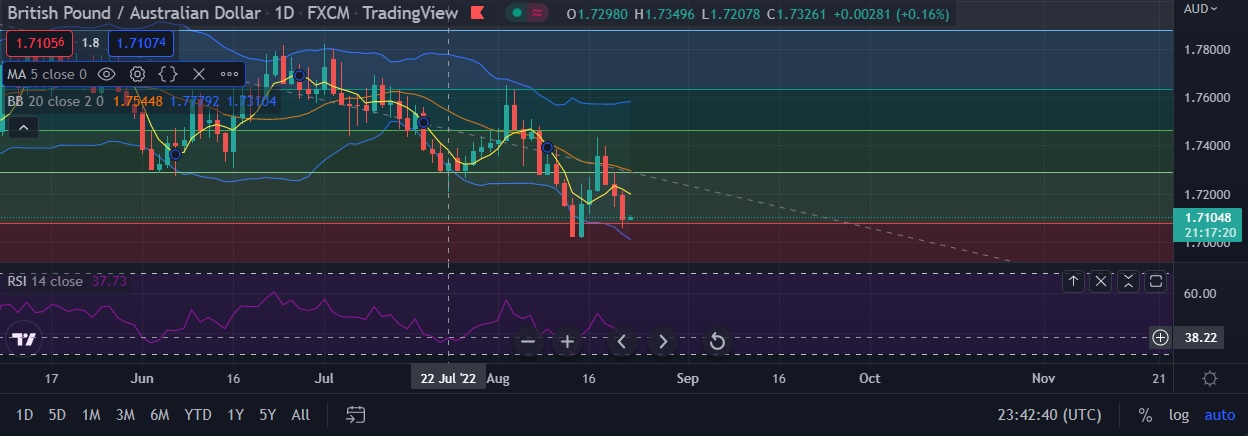Open MA indicator more options dots
The width and height of the screenshot is (1248, 436).
tap(230, 74)
